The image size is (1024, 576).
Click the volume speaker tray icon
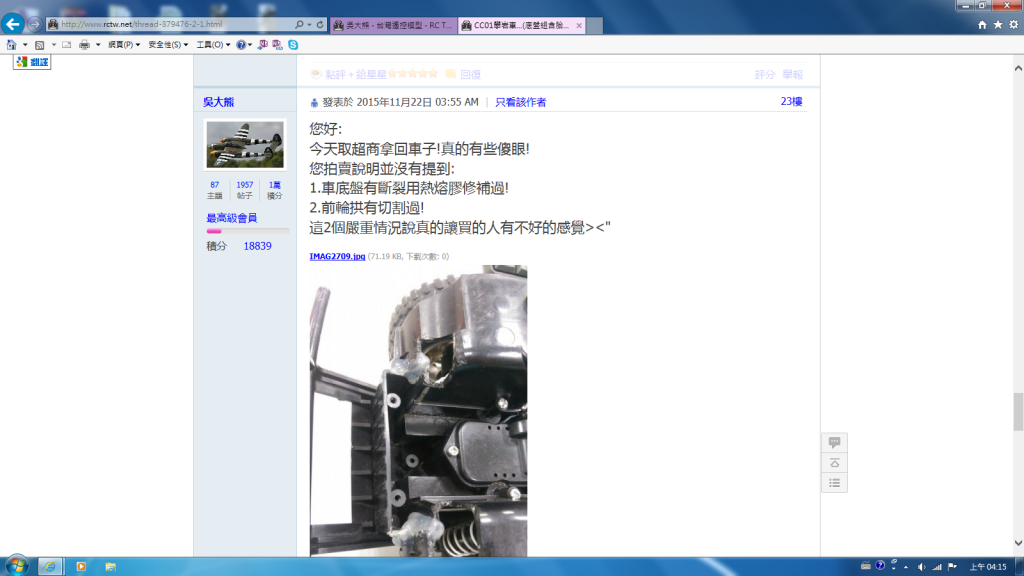click(921, 567)
